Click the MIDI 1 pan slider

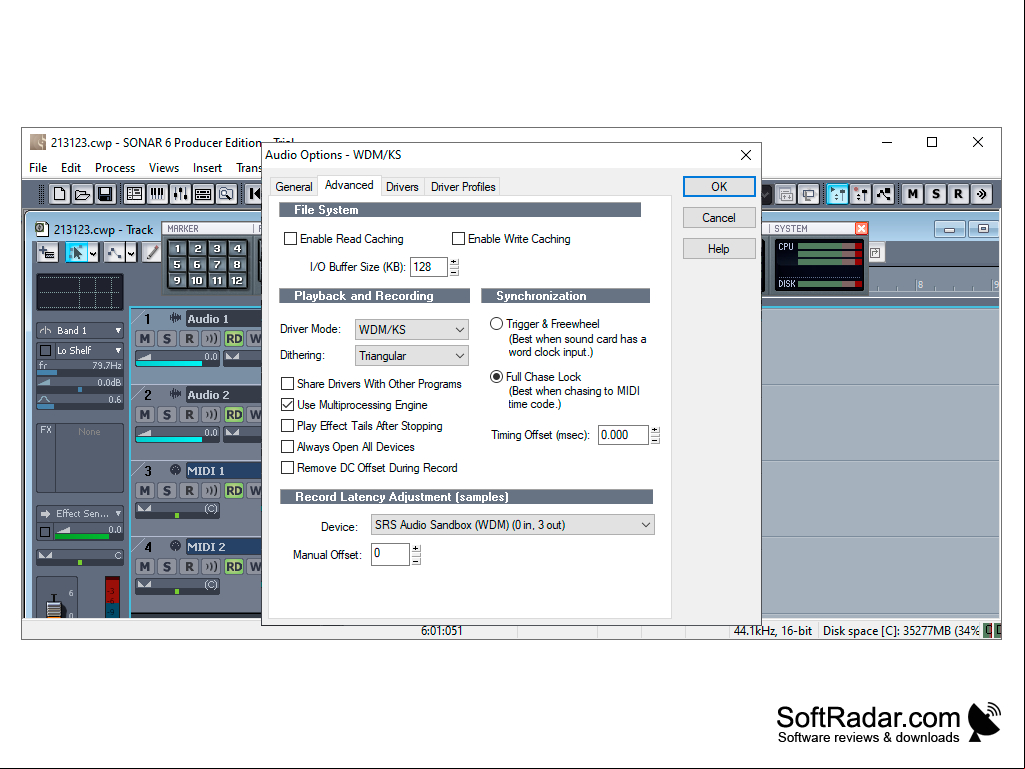[x=177, y=511]
